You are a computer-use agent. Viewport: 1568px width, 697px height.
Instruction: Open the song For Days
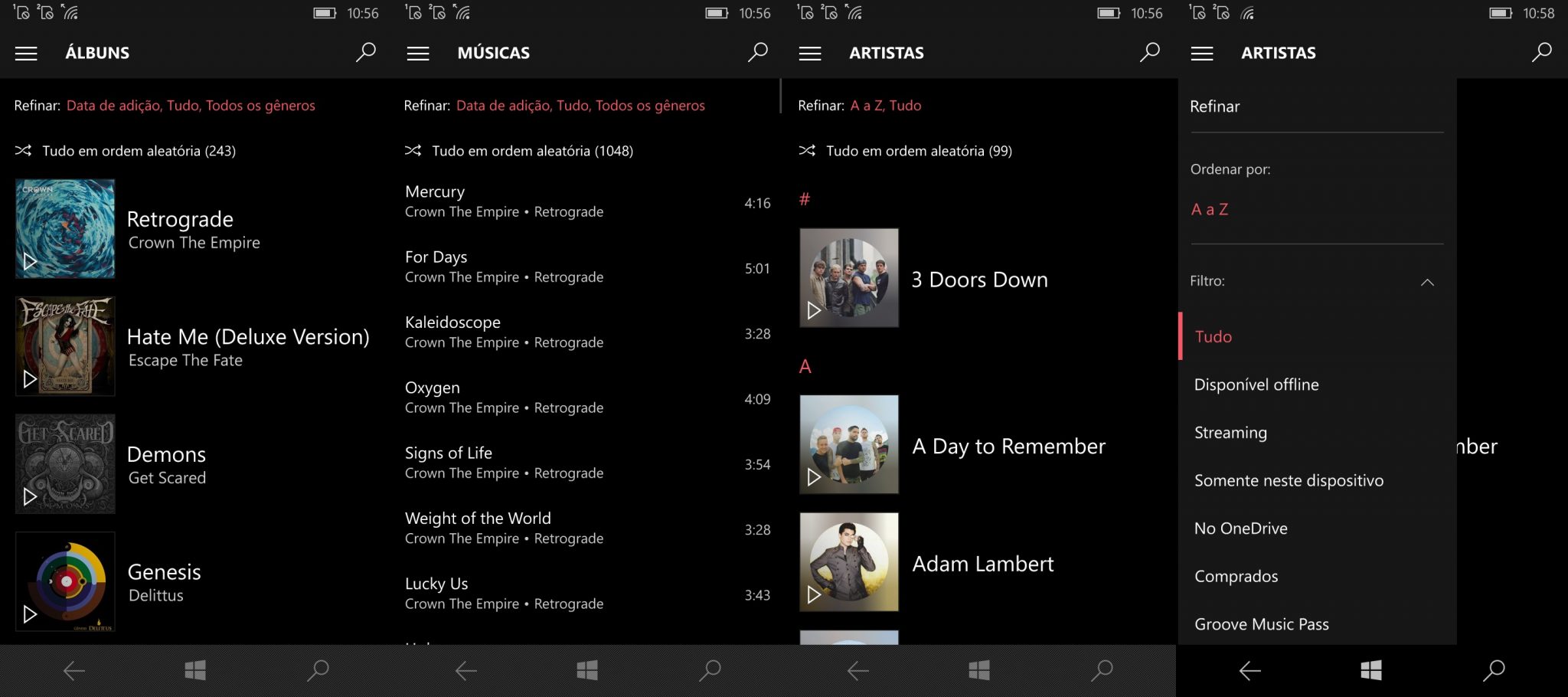436,257
